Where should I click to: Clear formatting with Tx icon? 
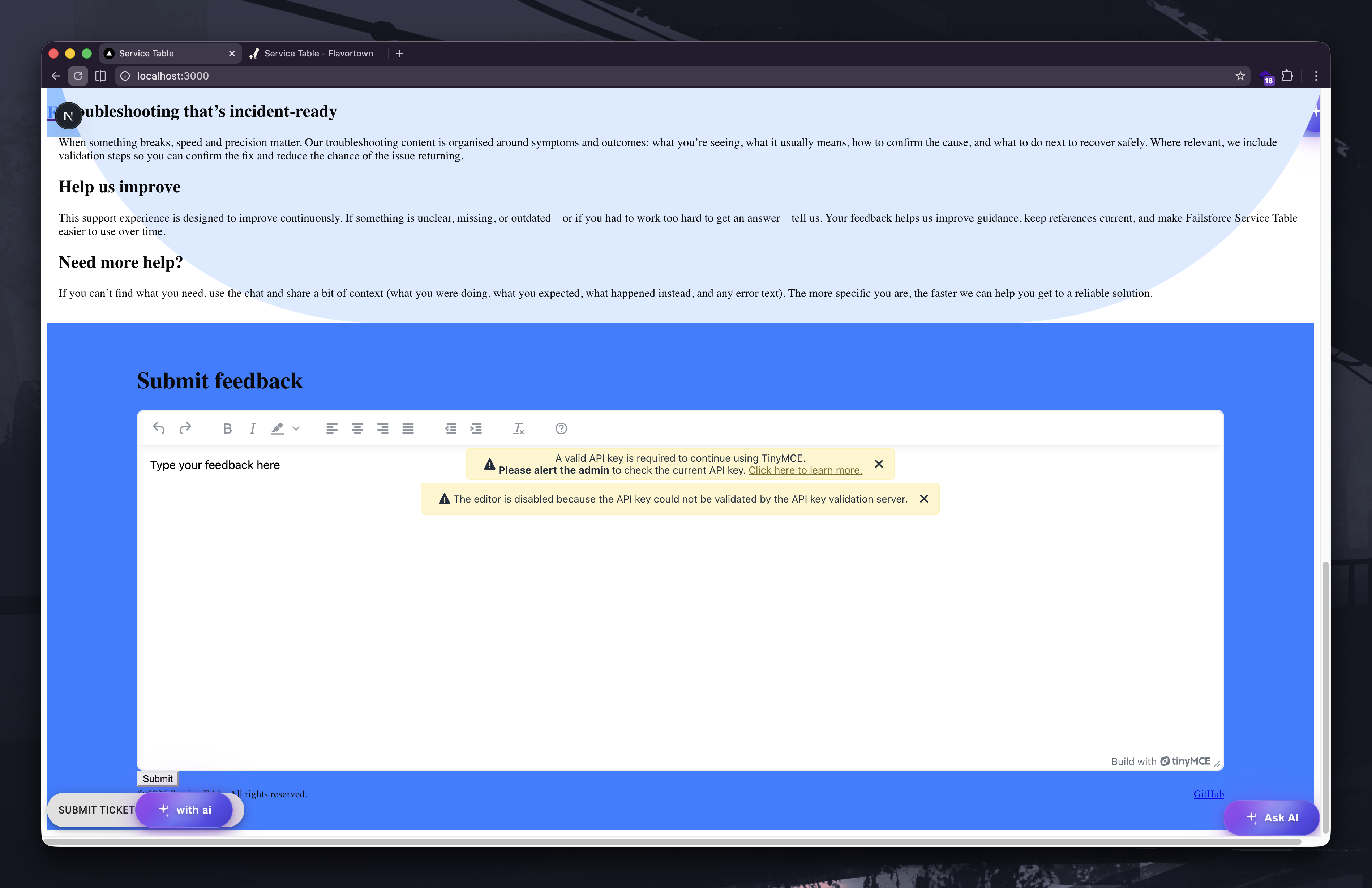[519, 428]
